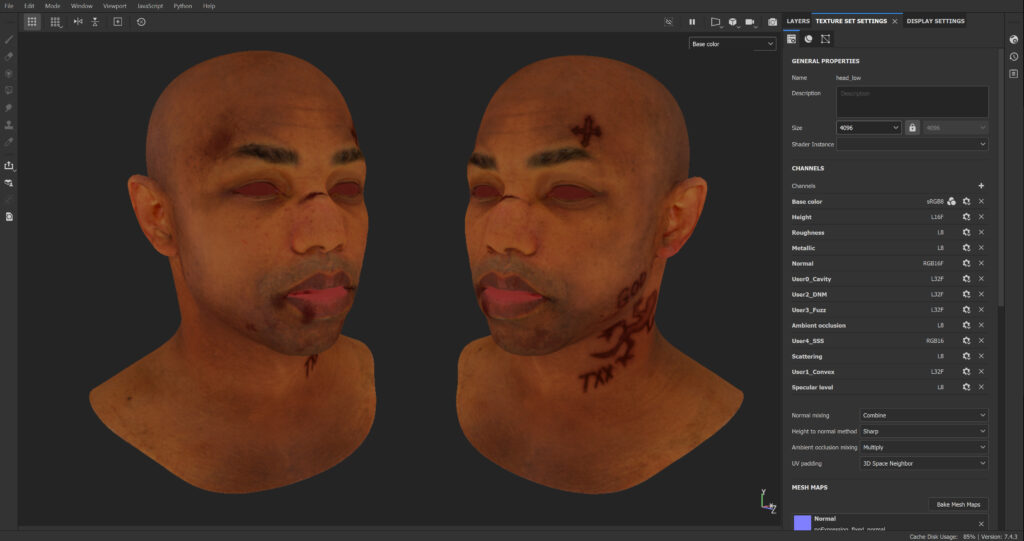Select the Eraser tool in left toolbar
This screenshot has height=541, width=1024.
9,57
